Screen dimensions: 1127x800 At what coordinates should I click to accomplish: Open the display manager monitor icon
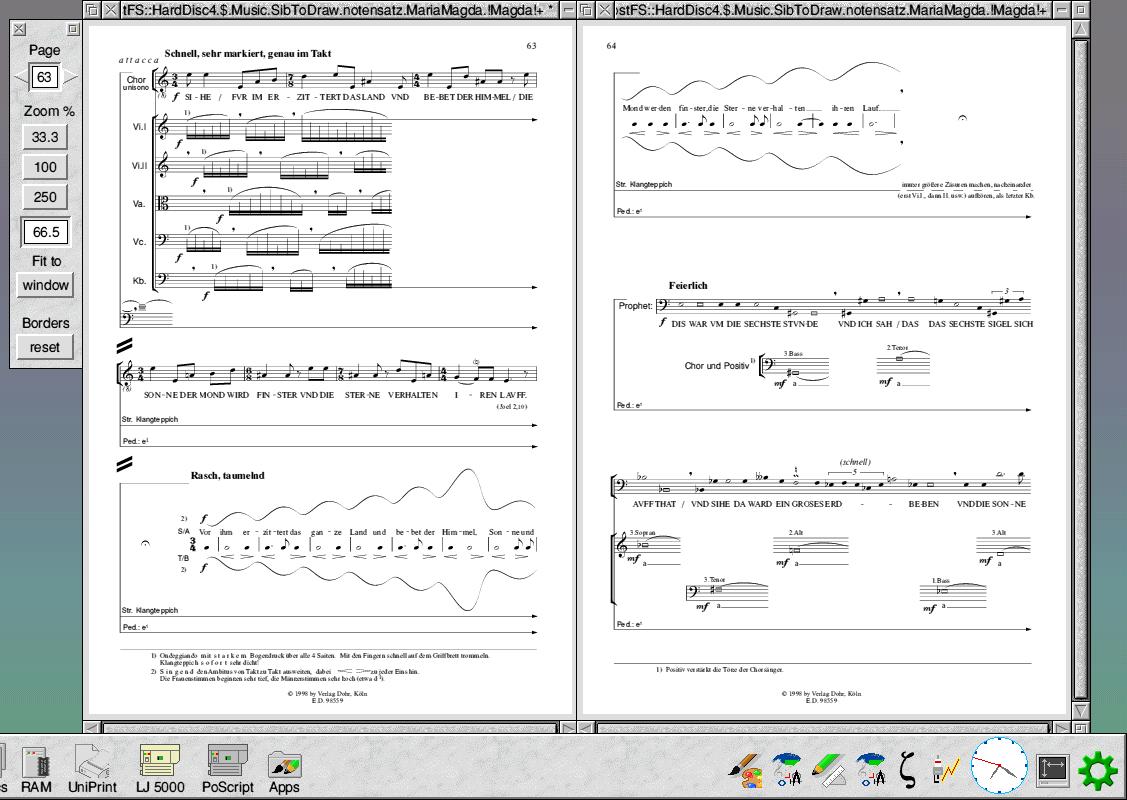click(1052, 770)
